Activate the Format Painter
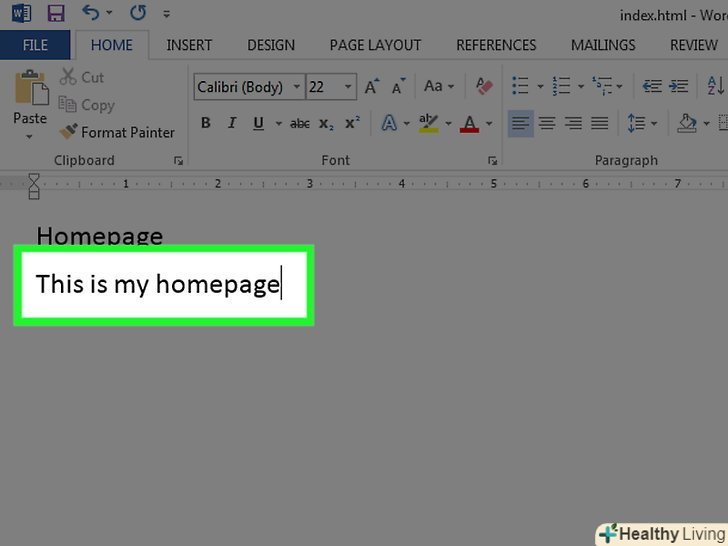Viewport: 728px width, 546px height. [117, 132]
